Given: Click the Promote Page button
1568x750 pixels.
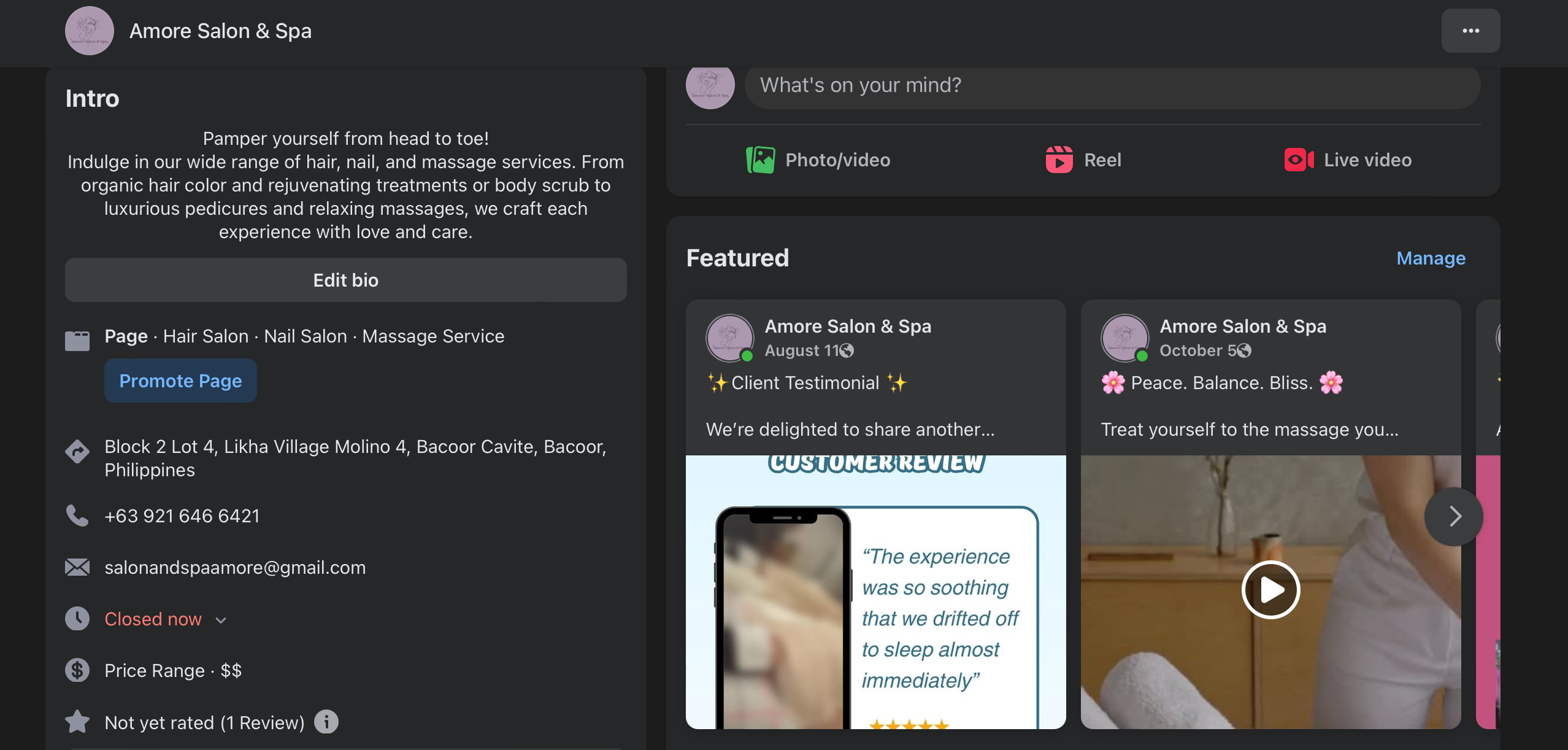Looking at the screenshot, I should 180,381.
